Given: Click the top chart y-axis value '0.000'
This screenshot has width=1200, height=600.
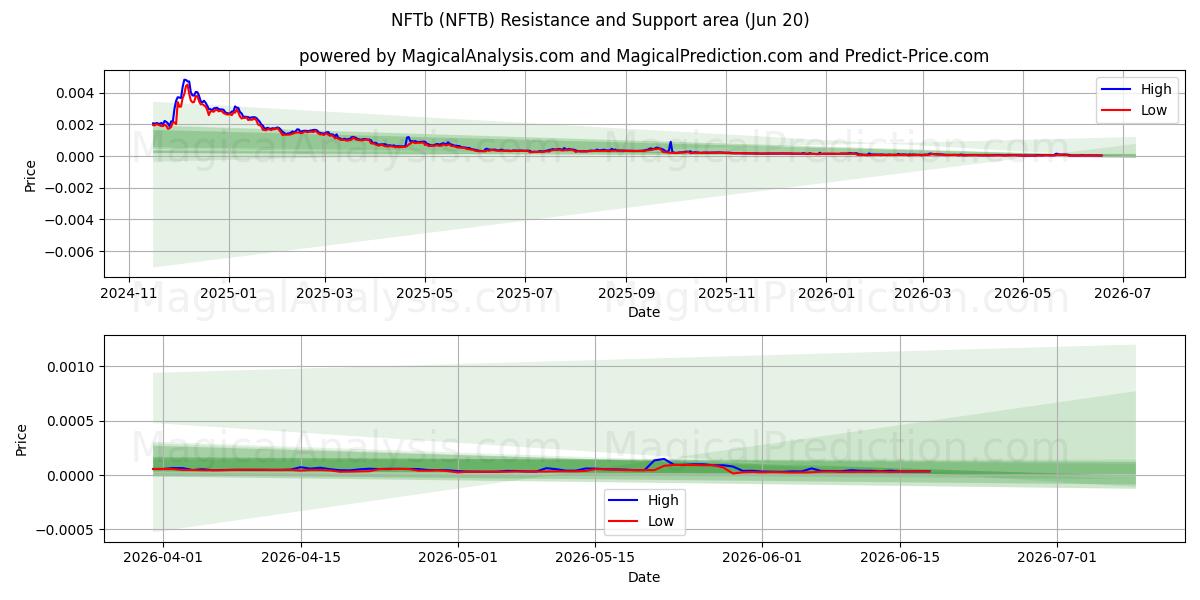Looking at the screenshot, I should click(x=76, y=157).
